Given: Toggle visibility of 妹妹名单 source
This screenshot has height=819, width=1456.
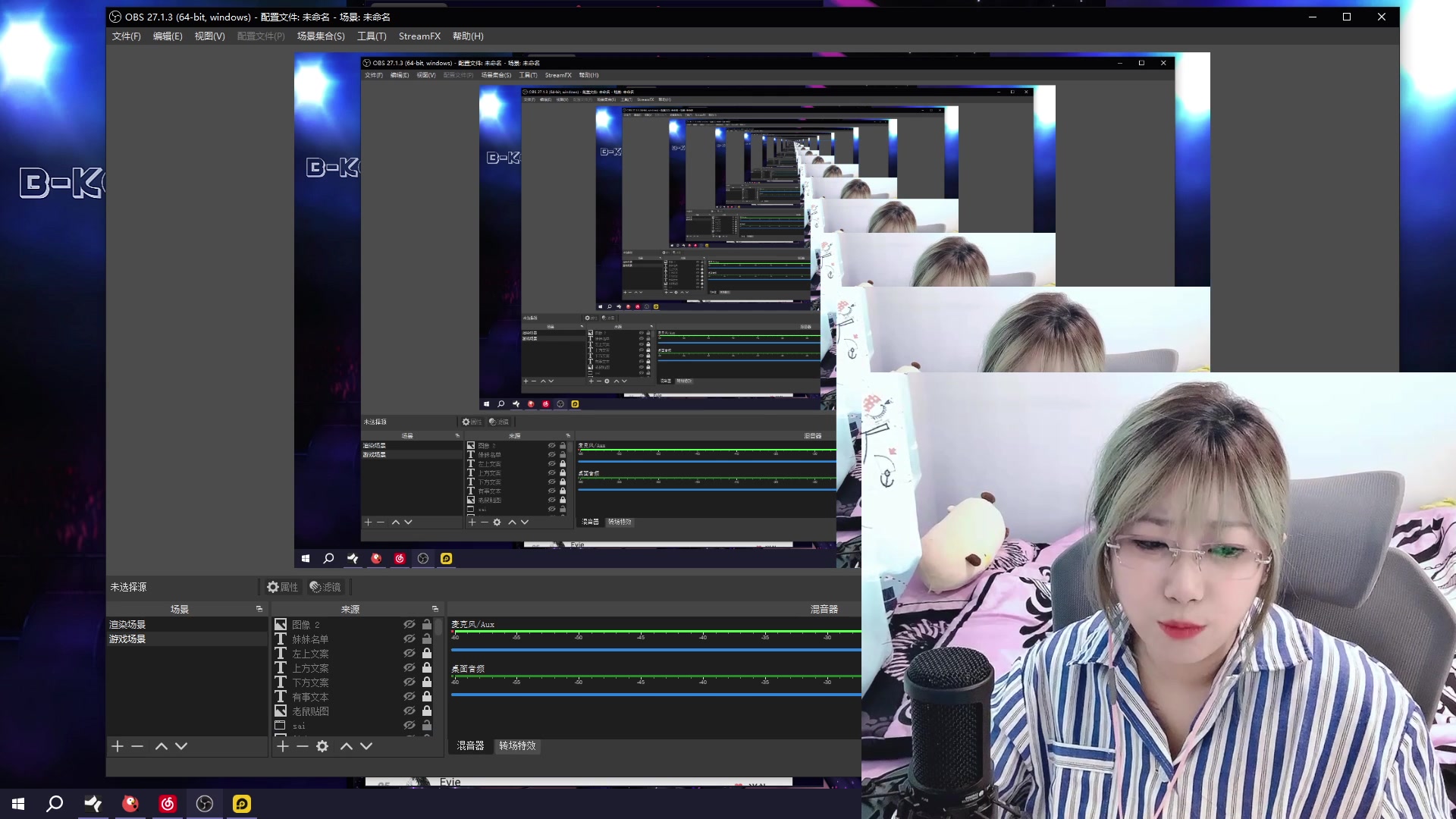Looking at the screenshot, I should point(409,639).
